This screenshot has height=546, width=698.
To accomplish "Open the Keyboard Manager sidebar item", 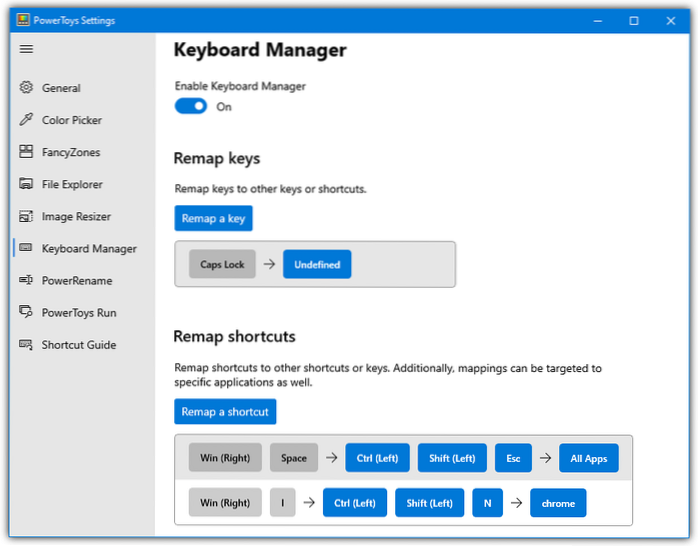I will coord(88,249).
